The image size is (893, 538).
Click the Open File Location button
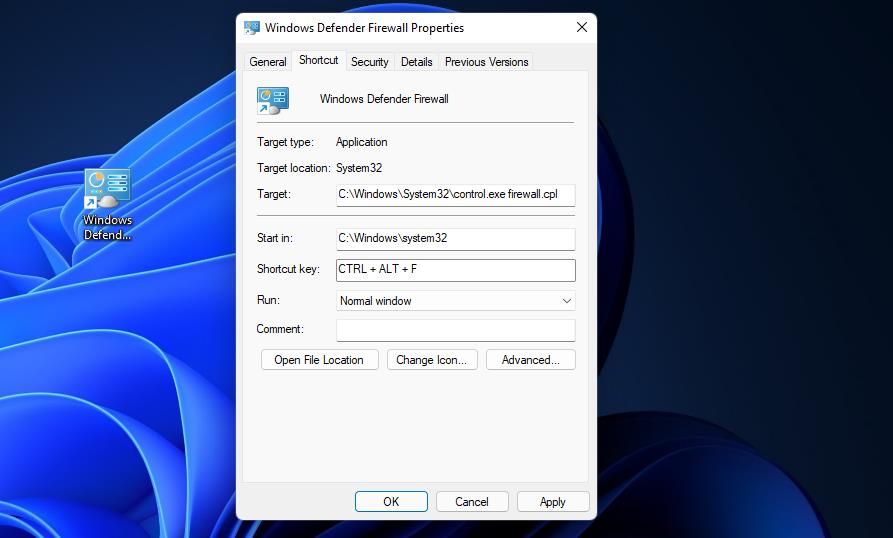pyautogui.click(x=319, y=360)
